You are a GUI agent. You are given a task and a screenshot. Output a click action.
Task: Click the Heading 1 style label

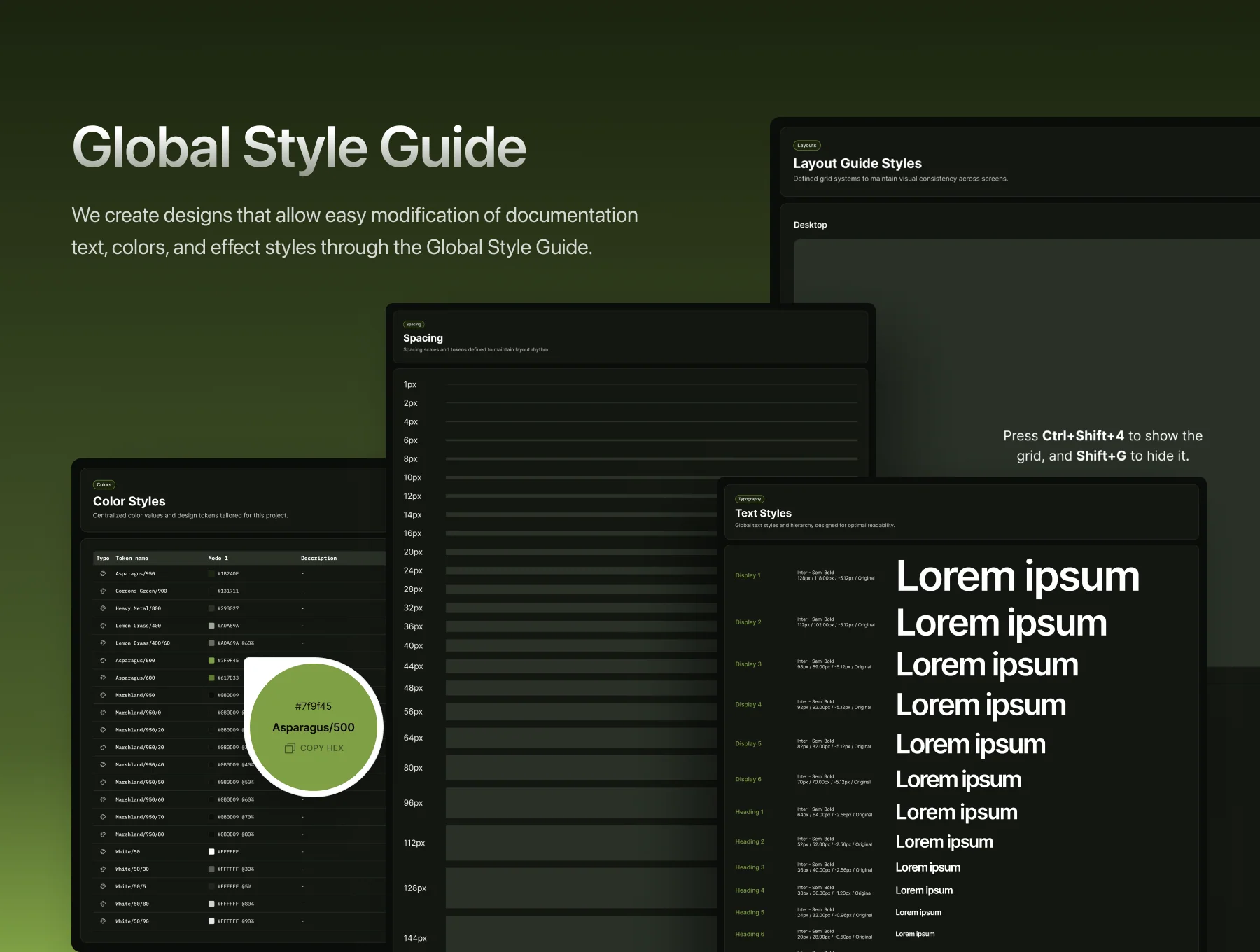click(749, 812)
